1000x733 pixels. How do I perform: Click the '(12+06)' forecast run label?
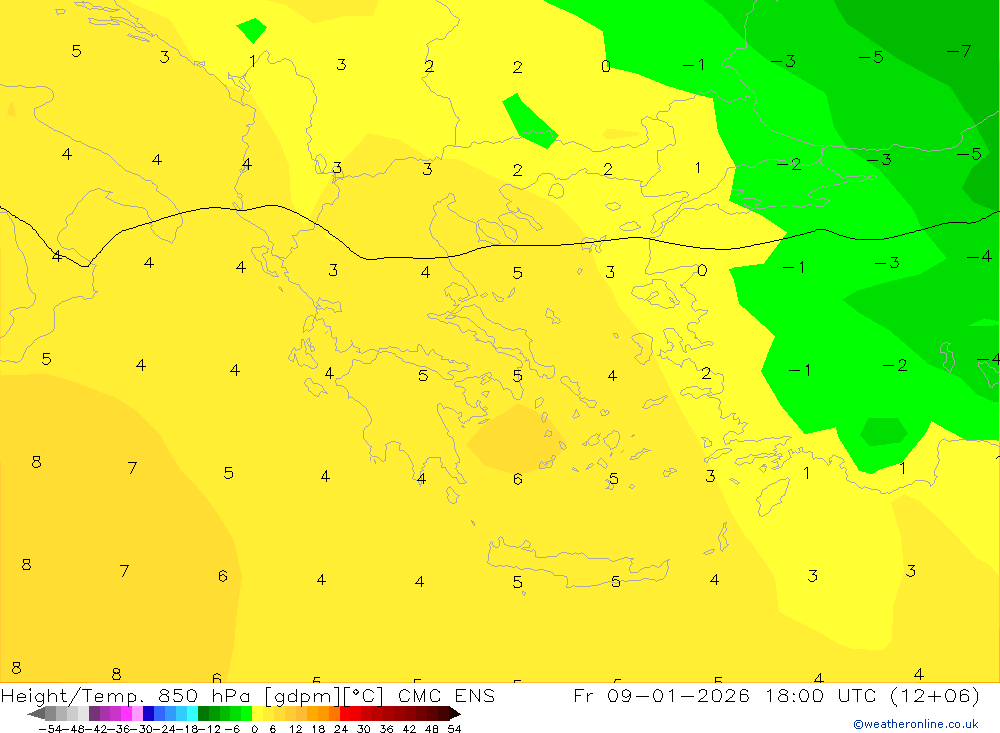[x=934, y=695]
